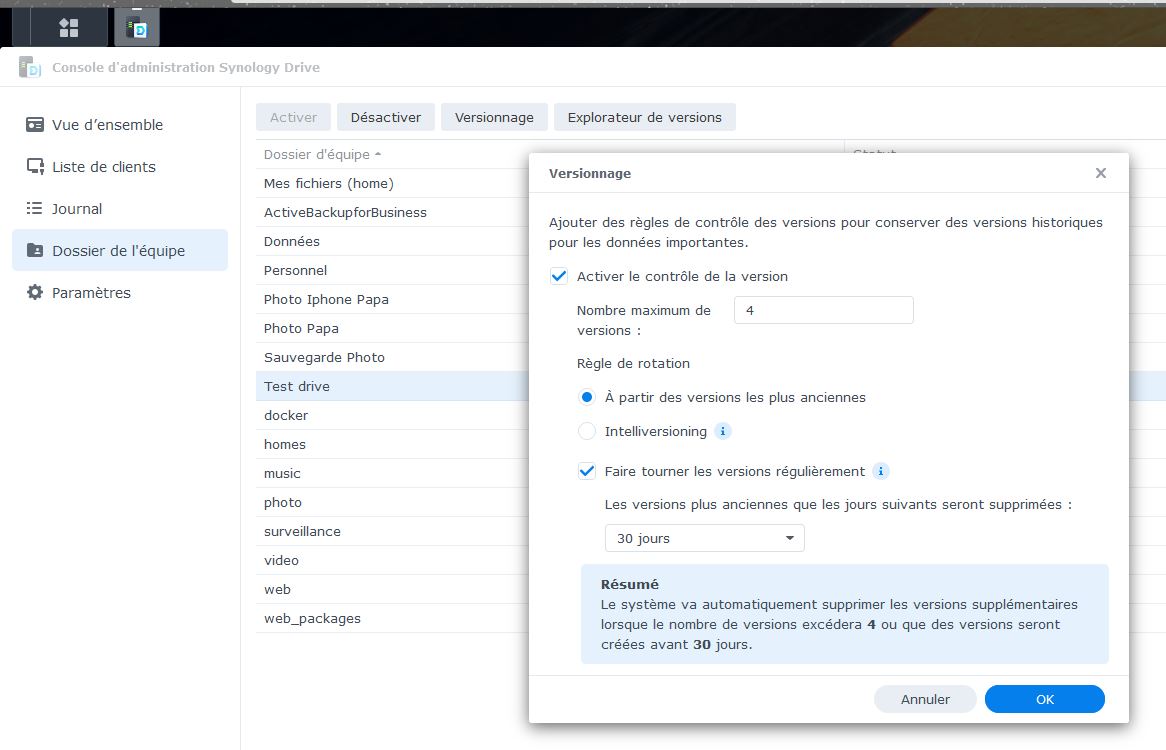Select the docker folder row
This screenshot has width=1166, height=750.
click(x=393, y=416)
